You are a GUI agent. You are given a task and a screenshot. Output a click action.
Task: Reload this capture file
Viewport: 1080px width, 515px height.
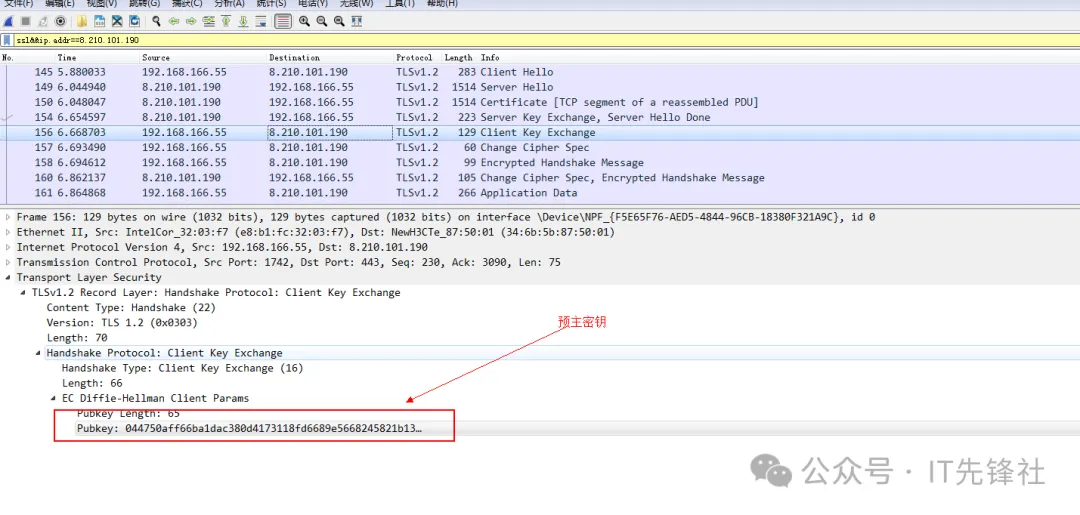click(x=134, y=21)
